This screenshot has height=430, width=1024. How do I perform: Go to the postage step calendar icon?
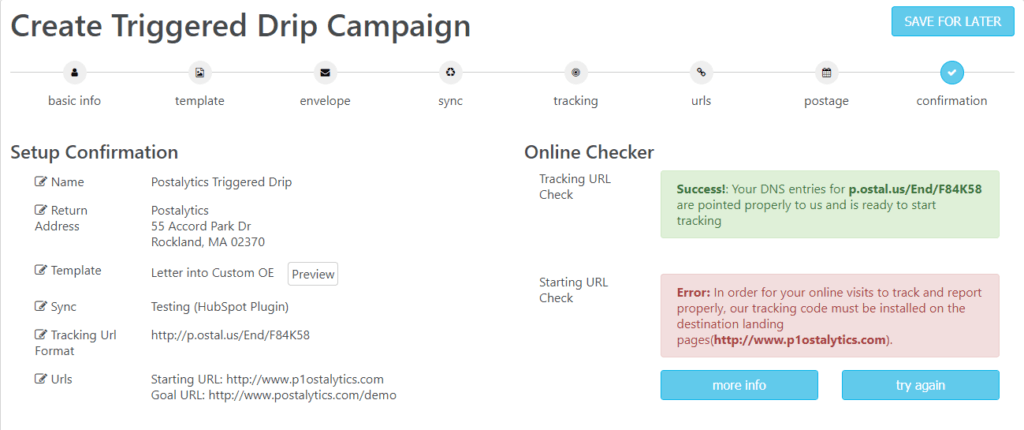point(827,73)
